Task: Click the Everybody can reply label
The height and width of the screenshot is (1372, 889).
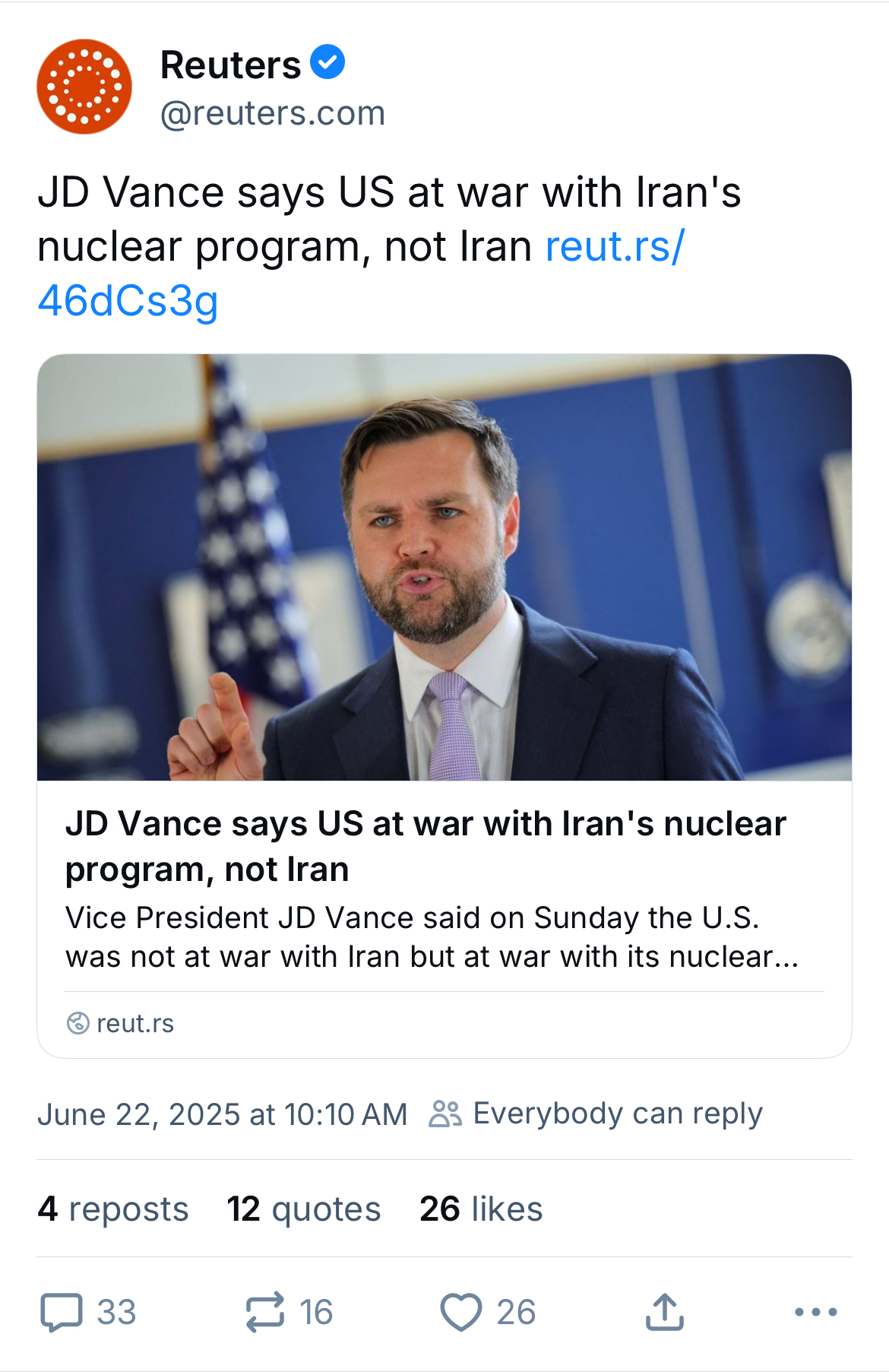Action: [x=617, y=1114]
